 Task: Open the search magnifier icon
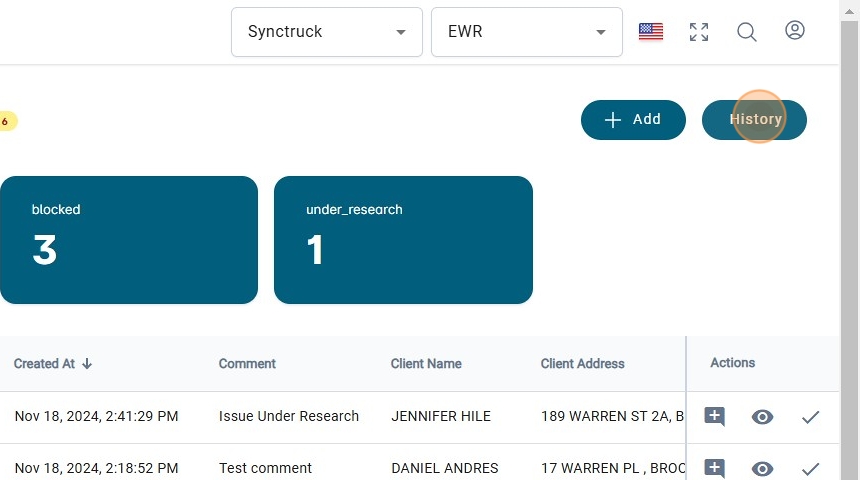(747, 32)
